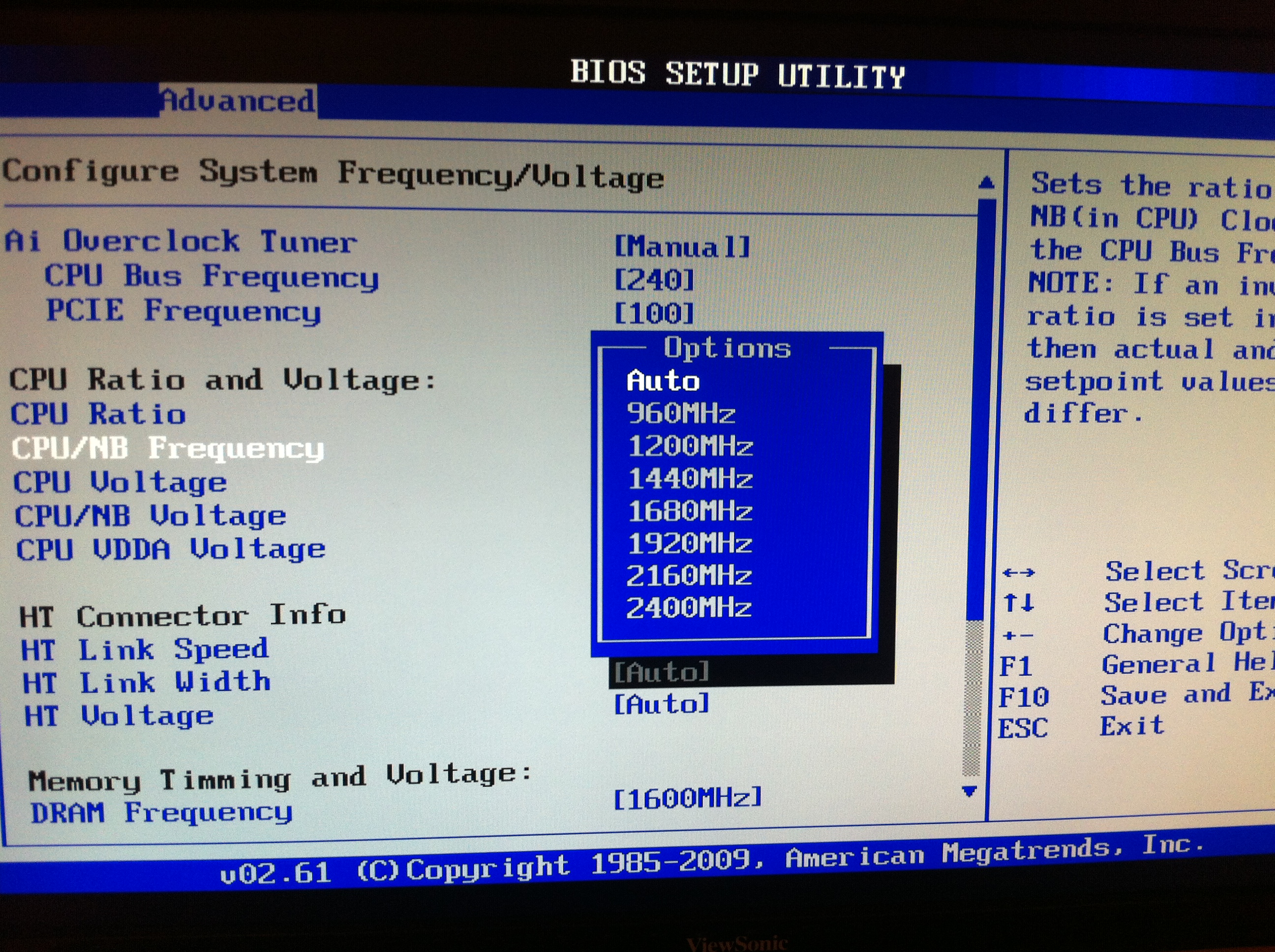
Task: Select 960MHz option
Action: [x=681, y=413]
